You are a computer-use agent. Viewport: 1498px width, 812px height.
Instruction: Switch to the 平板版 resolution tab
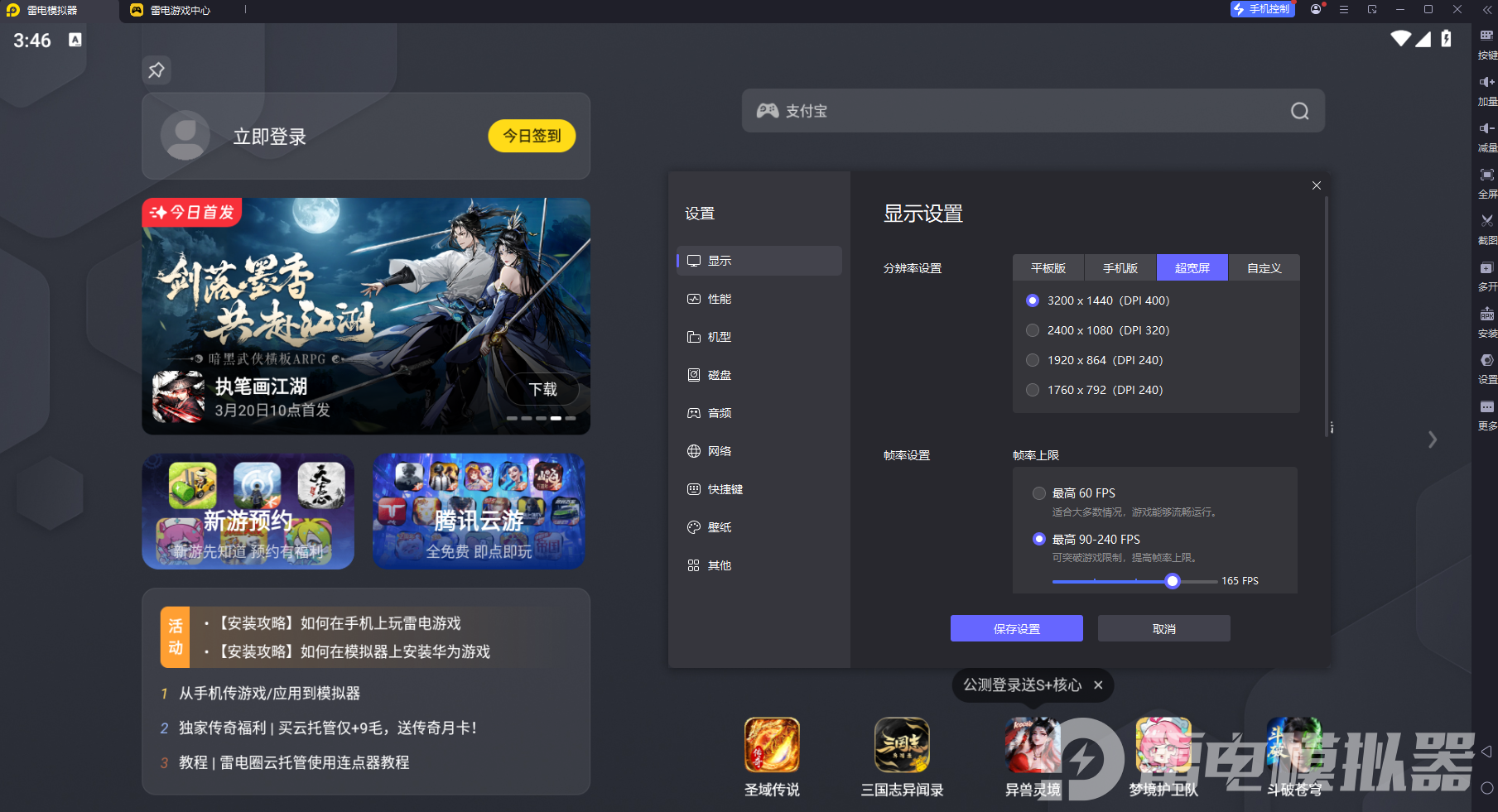pos(1048,268)
